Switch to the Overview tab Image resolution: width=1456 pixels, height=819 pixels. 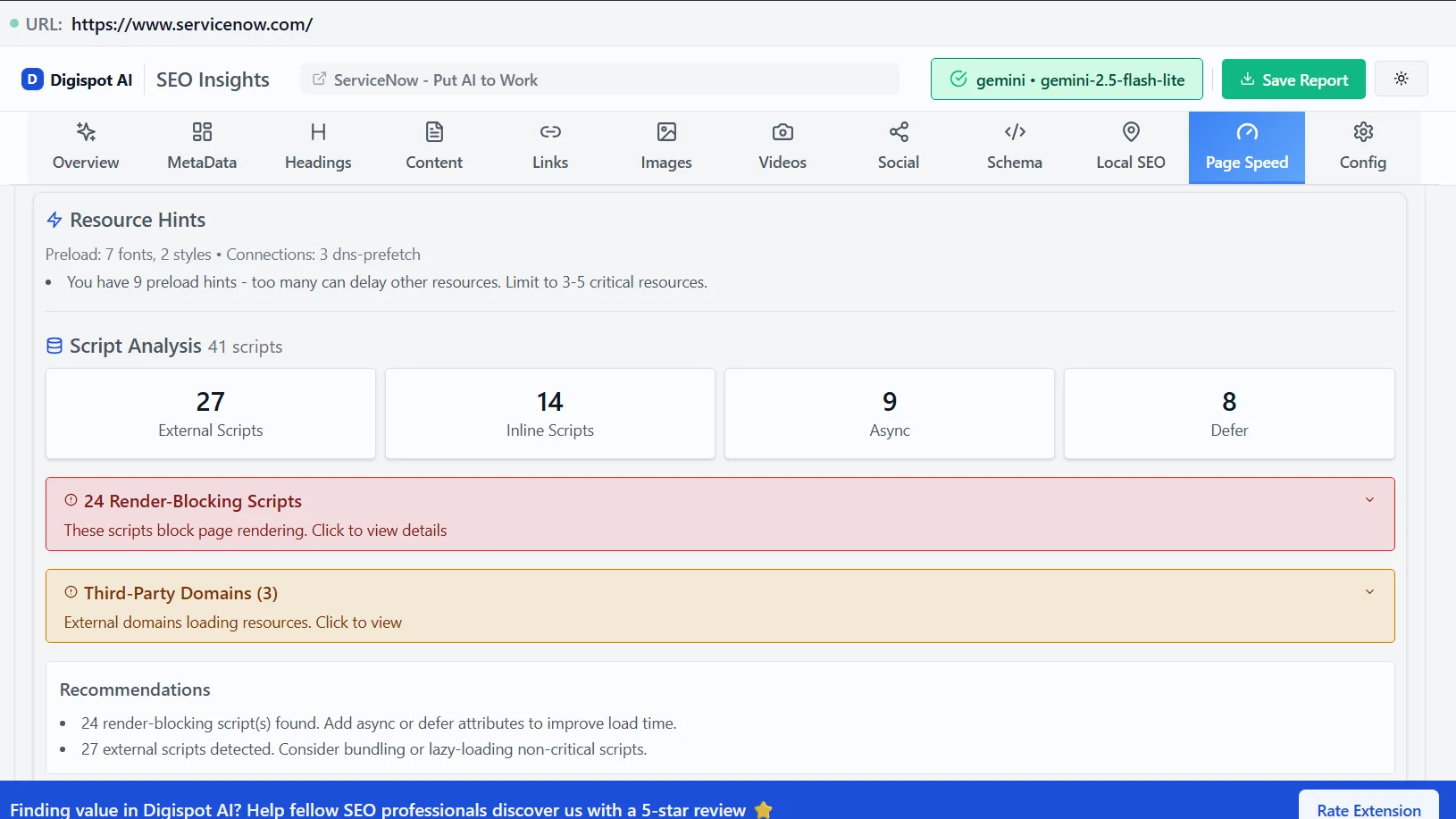85,146
